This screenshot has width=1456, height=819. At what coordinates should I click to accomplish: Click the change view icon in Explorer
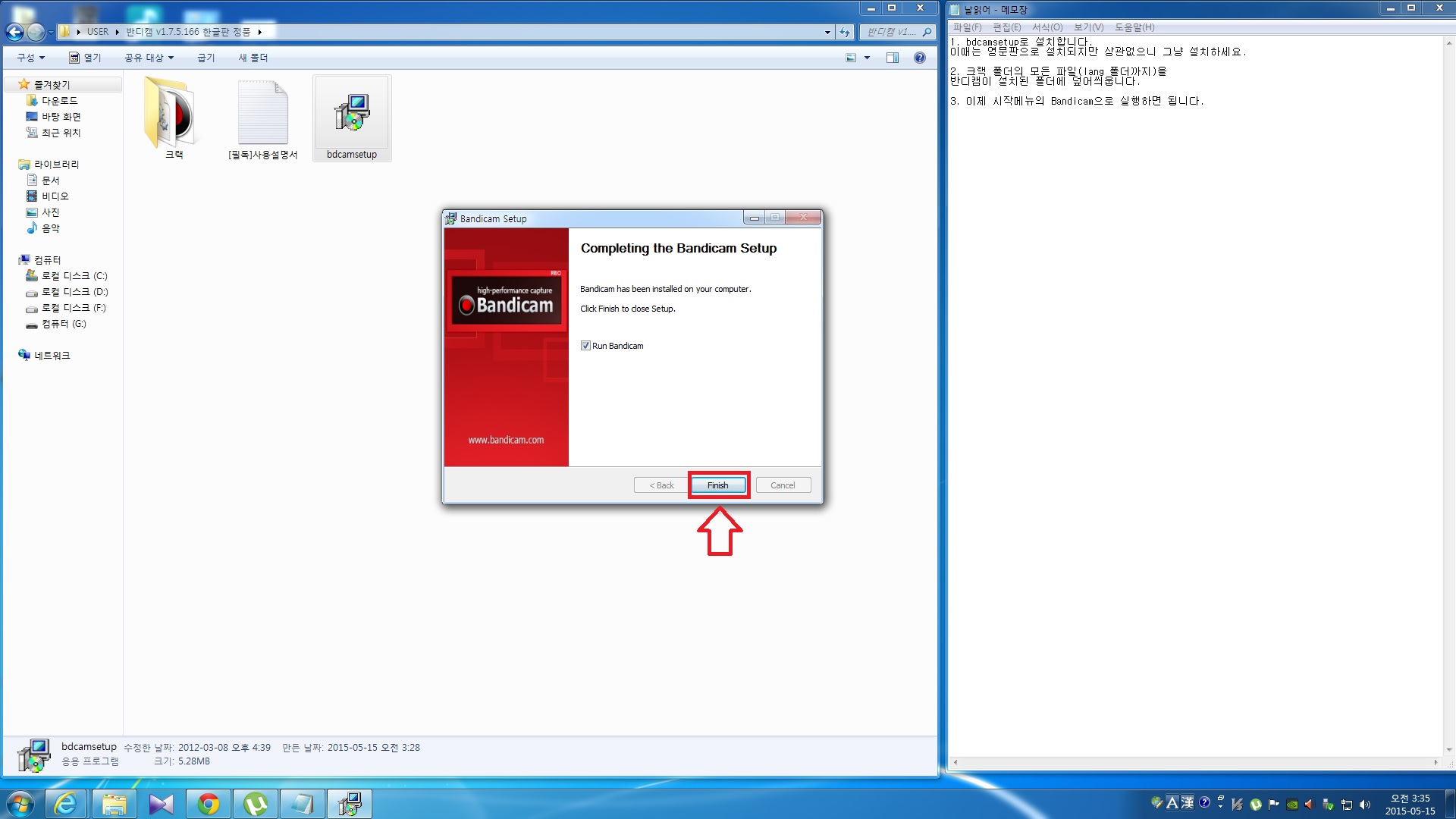pyautogui.click(x=851, y=58)
